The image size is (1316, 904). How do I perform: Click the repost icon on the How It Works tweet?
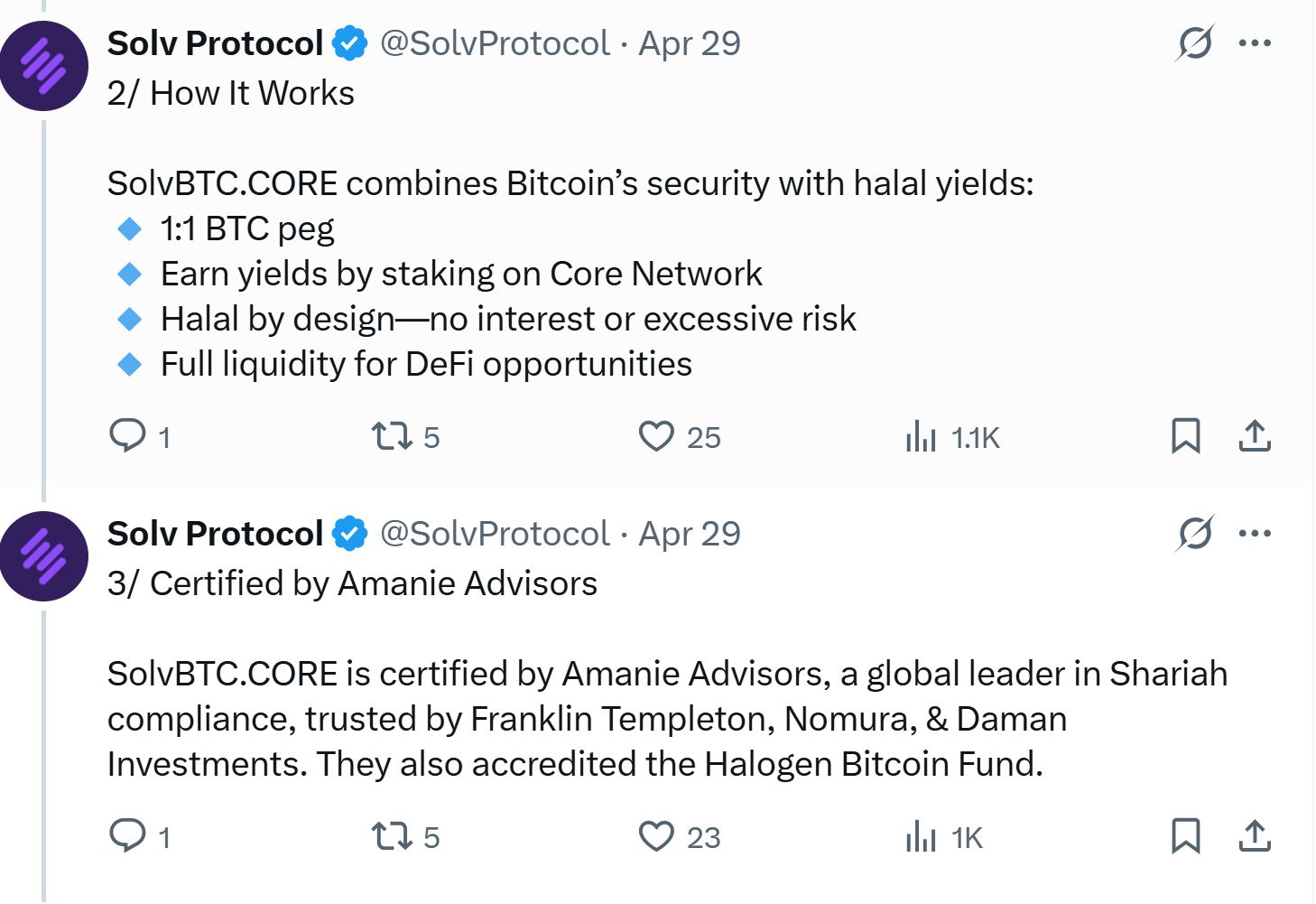[x=392, y=436]
